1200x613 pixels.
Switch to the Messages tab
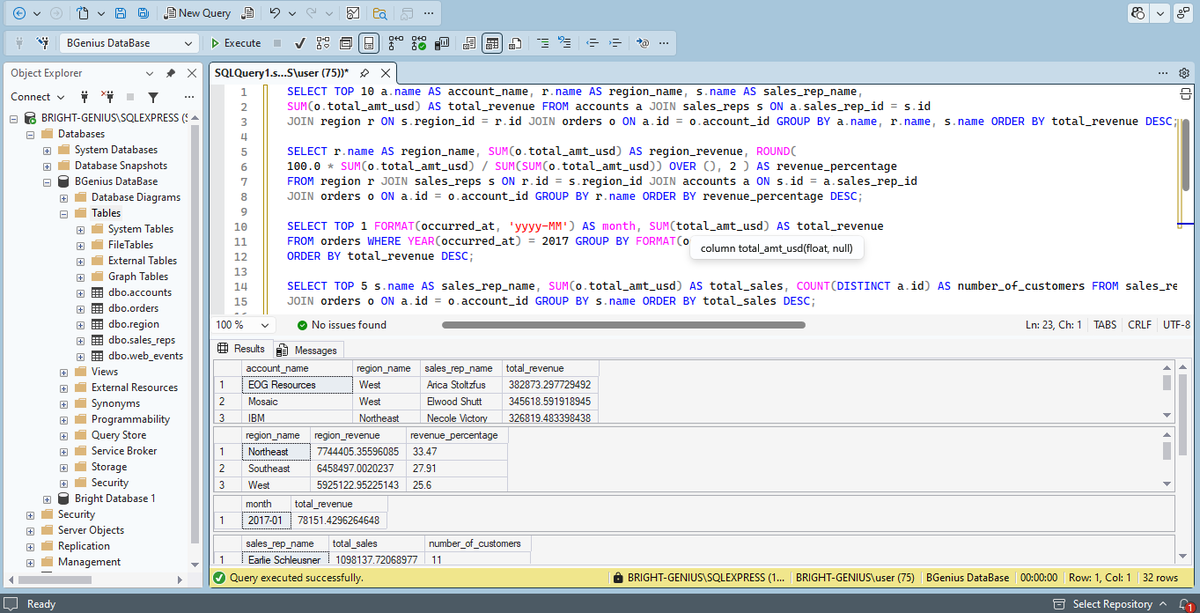(308, 350)
